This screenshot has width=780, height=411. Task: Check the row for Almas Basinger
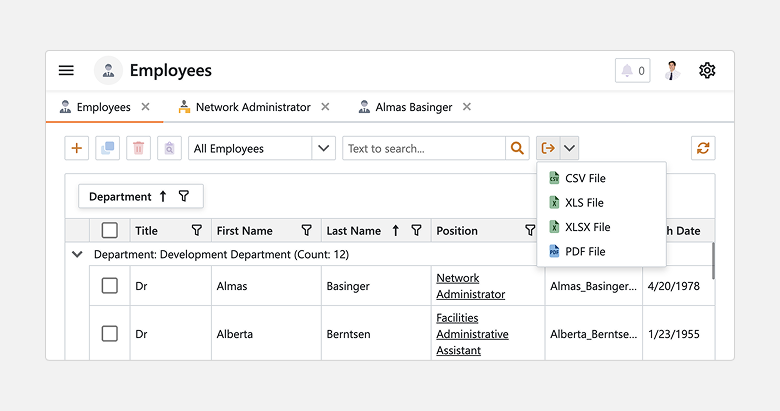coord(110,286)
